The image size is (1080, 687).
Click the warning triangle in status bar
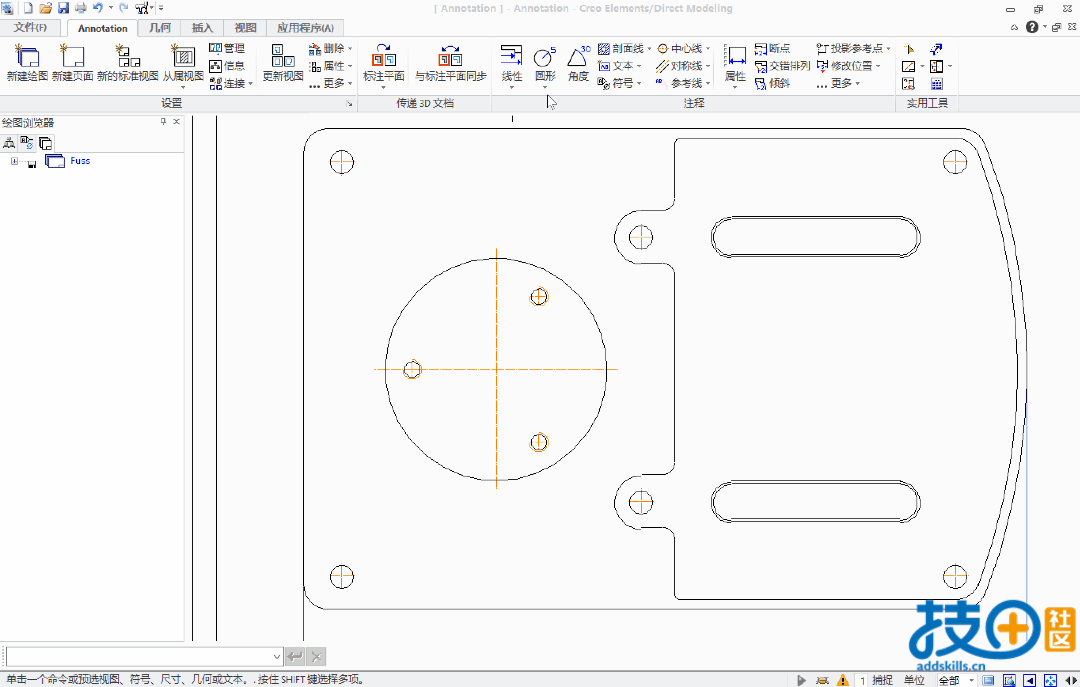click(x=843, y=680)
